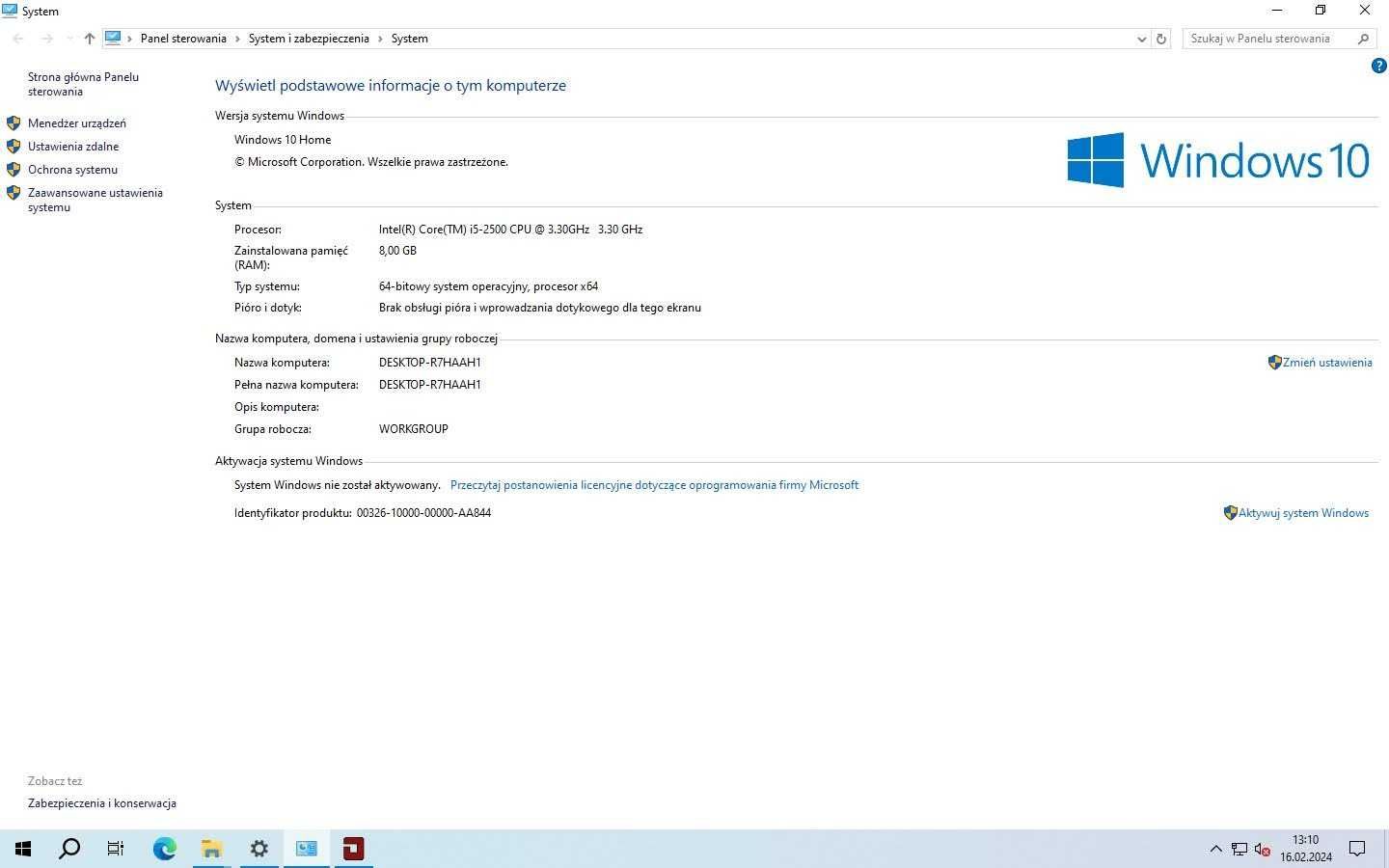Minimize the System window
This screenshot has width=1389, height=868.
click(x=1277, y=11)
